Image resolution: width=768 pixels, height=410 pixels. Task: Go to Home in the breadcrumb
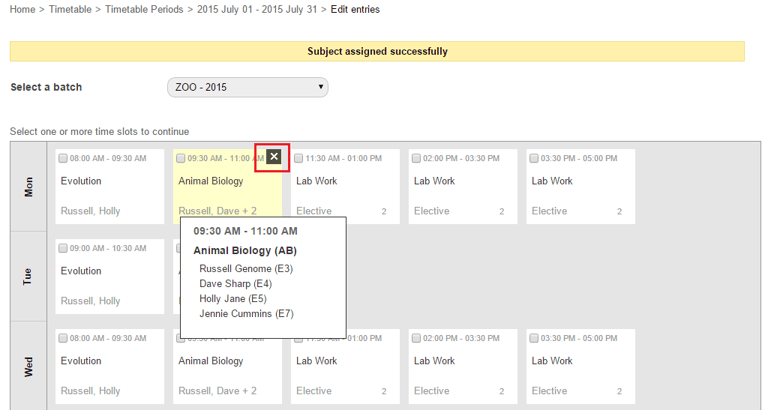(22, 9)
